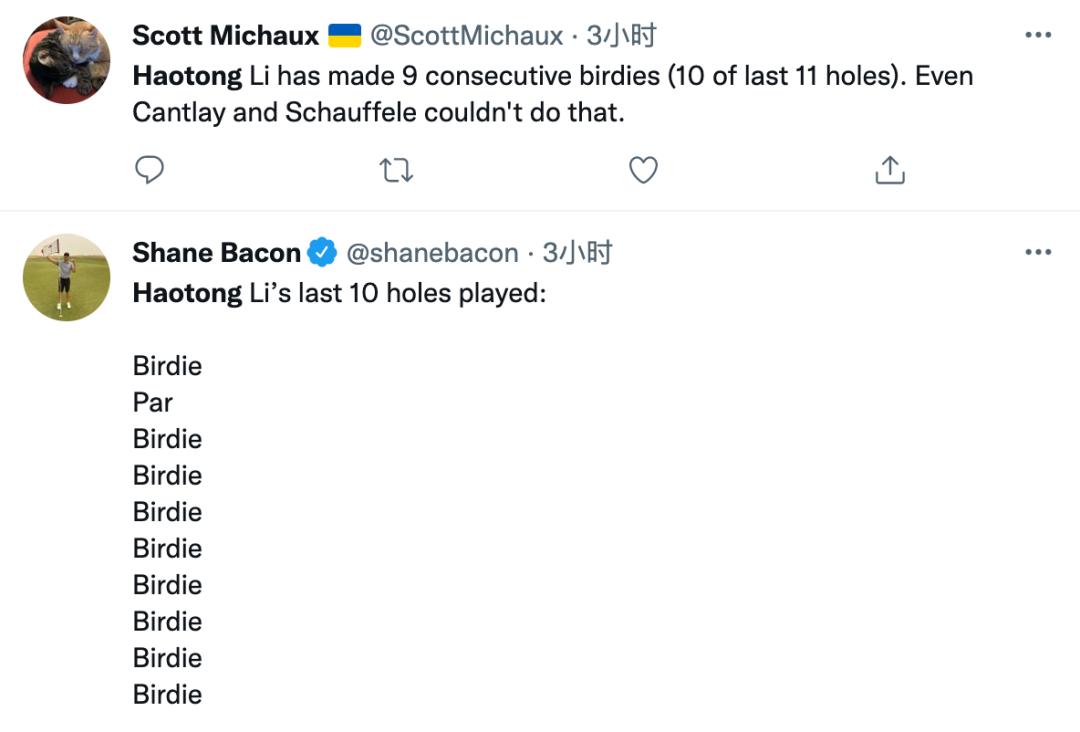
Task: Reply to Scott Michaux's tweet
Action: [149, 171]
